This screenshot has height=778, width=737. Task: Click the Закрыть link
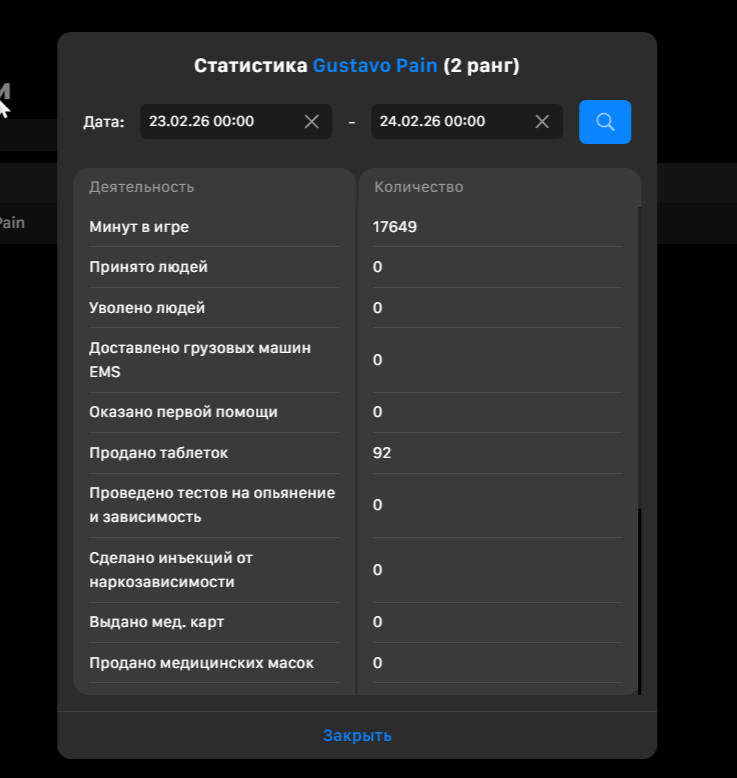(x=357, y=735)
